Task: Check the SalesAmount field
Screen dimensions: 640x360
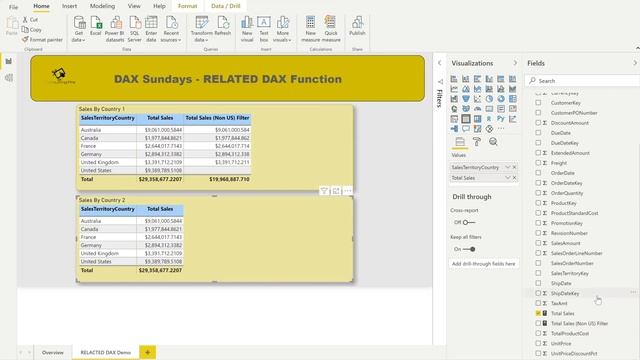Action: pos(538,243)
